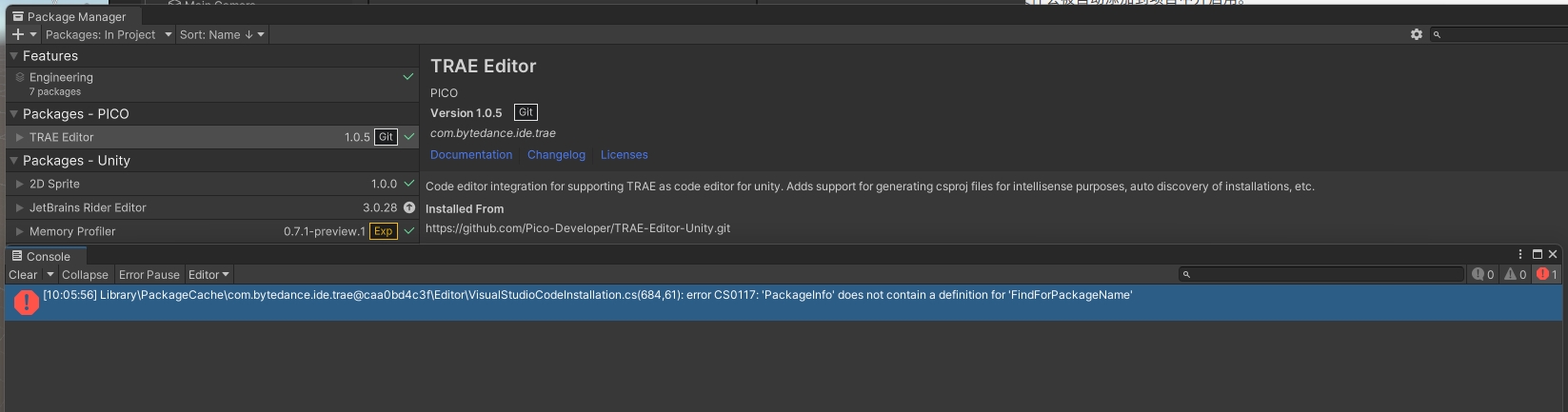
Task: Click the installed checkmark beside TRAE Editor
Action: tap(409, 137)
